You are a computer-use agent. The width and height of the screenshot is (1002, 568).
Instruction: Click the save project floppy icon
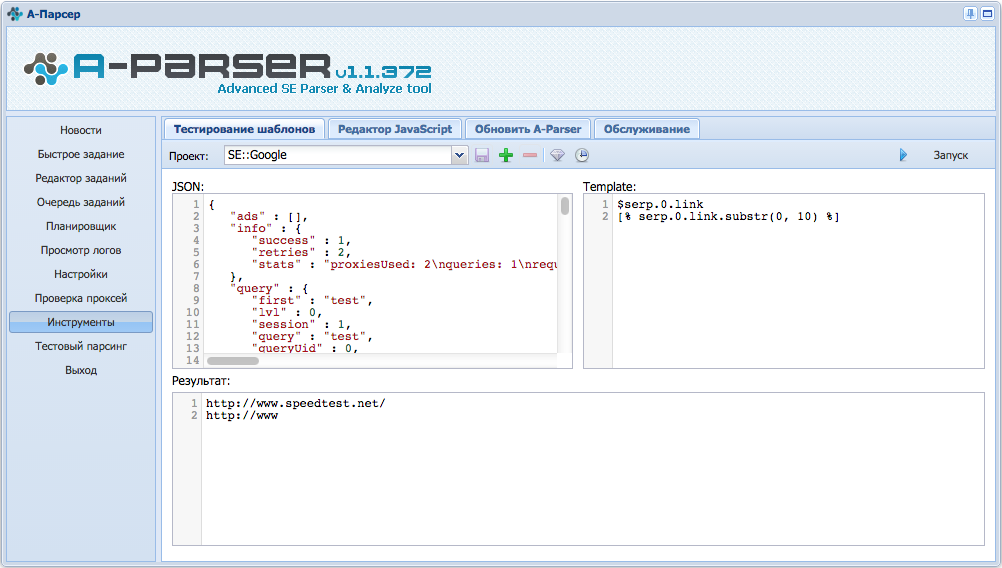[482, 155]
